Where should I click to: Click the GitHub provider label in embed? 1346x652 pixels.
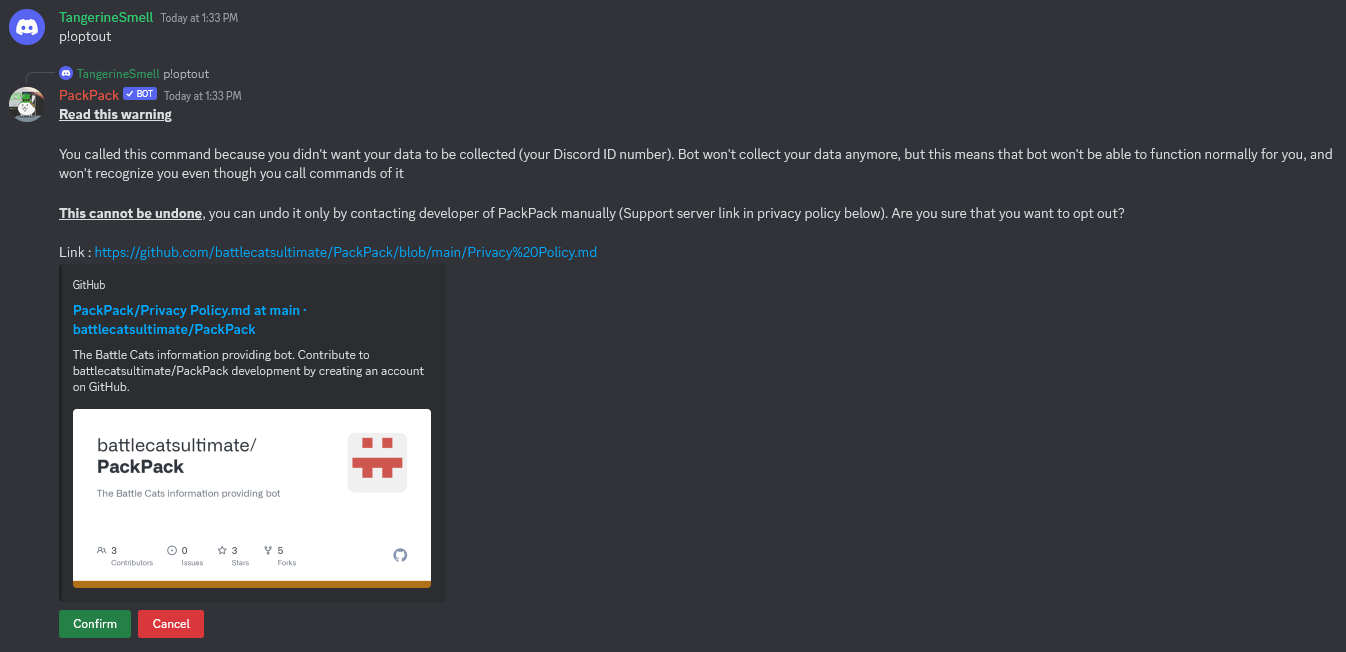pyautogui.click(x=89, y=285)
